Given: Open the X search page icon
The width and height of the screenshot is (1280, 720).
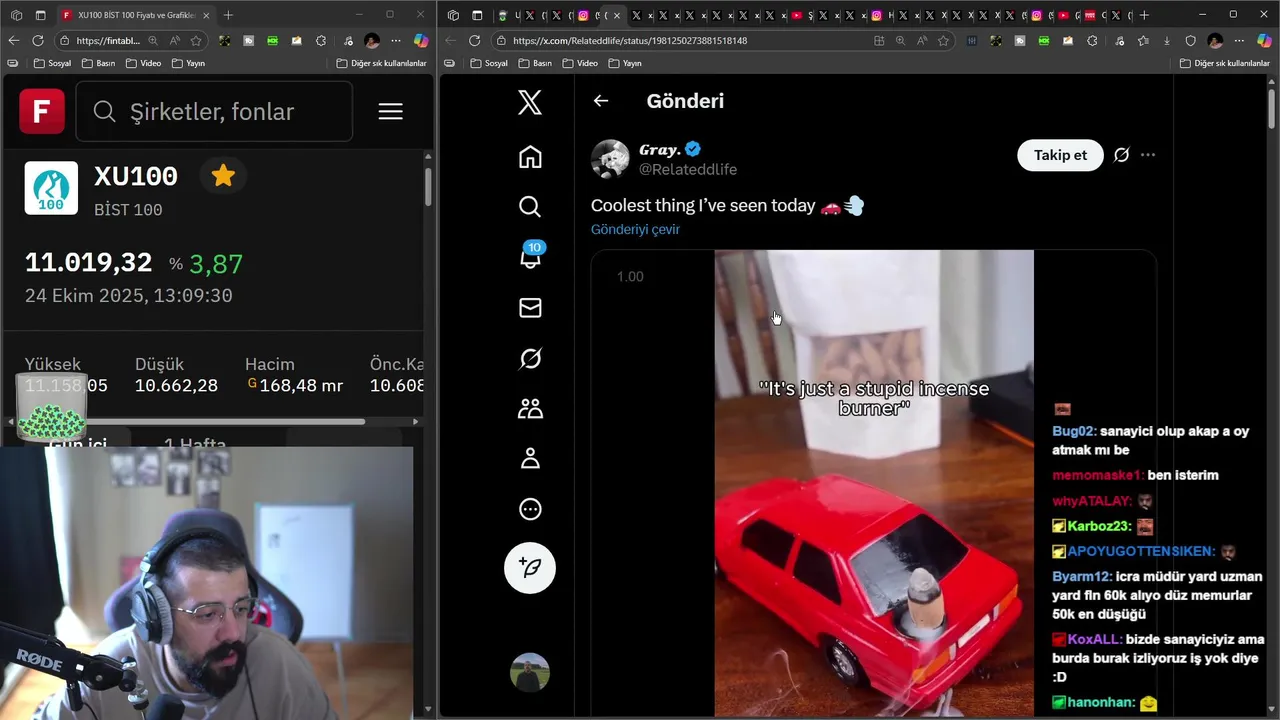Looking at the screenshot, I should (x=530, y=206).
